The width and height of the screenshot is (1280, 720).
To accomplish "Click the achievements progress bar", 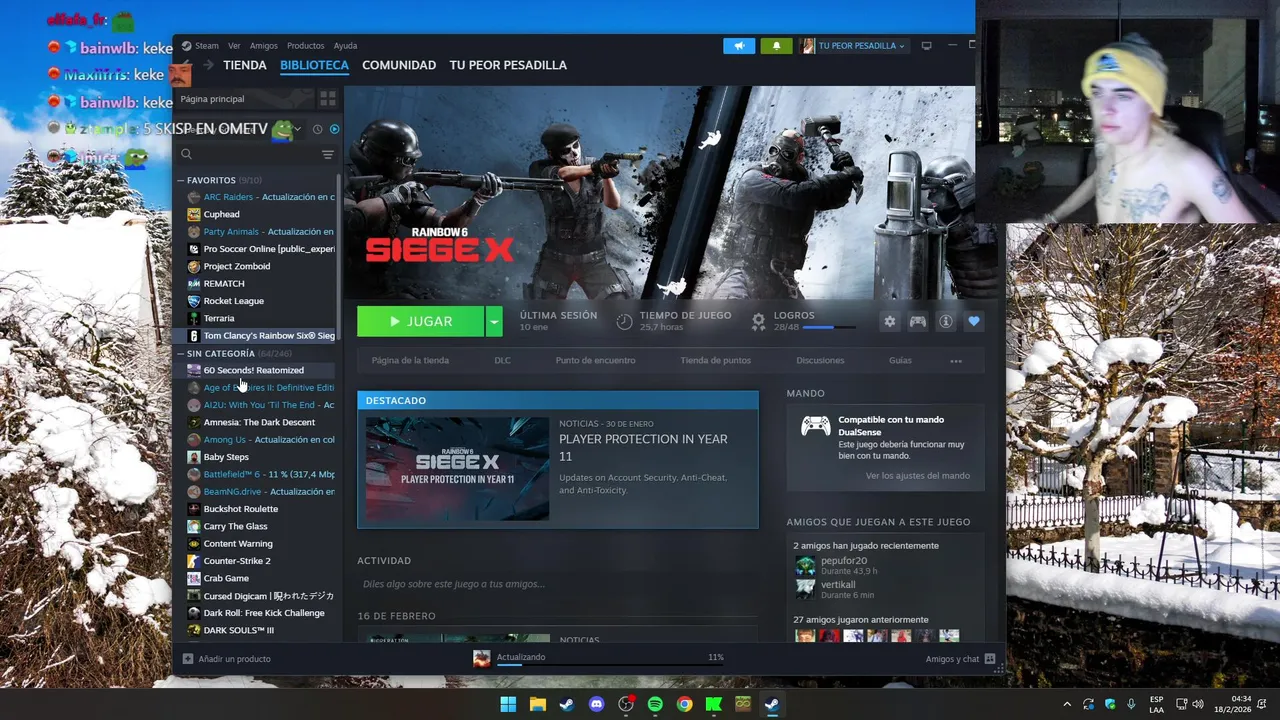I will coord(831,328).
